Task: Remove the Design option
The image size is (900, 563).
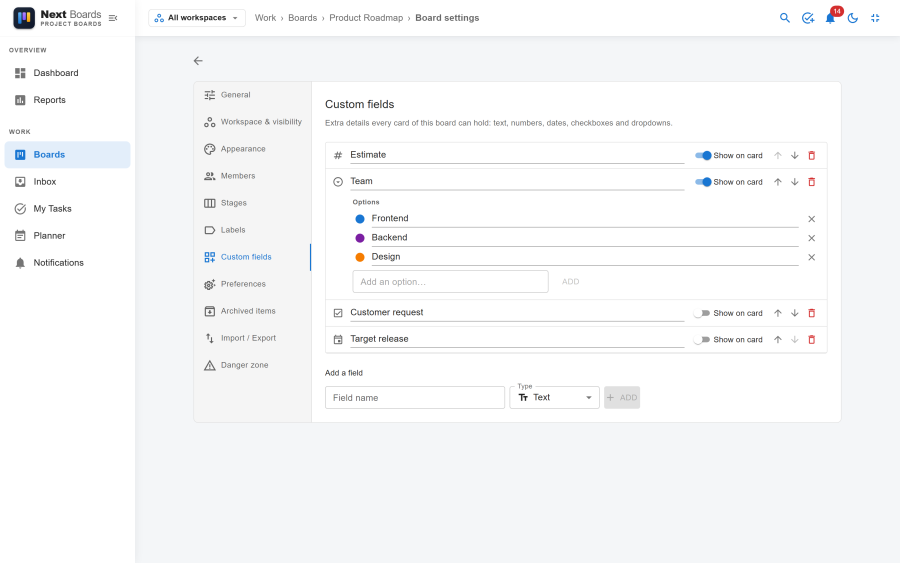Action: (812, 258)
